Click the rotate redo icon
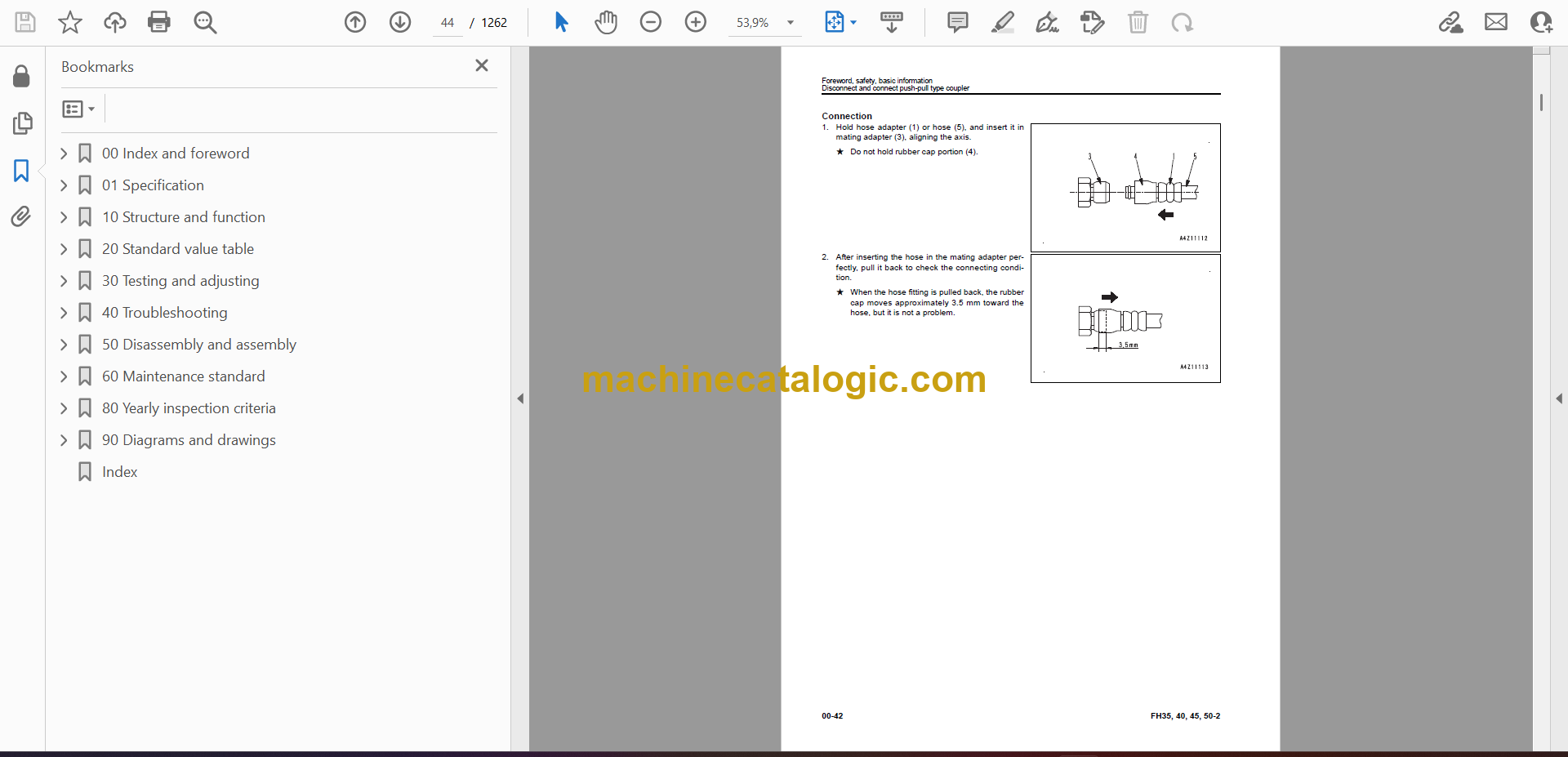This screenshot has height=757, width=1568. (x=1182, y=22)
